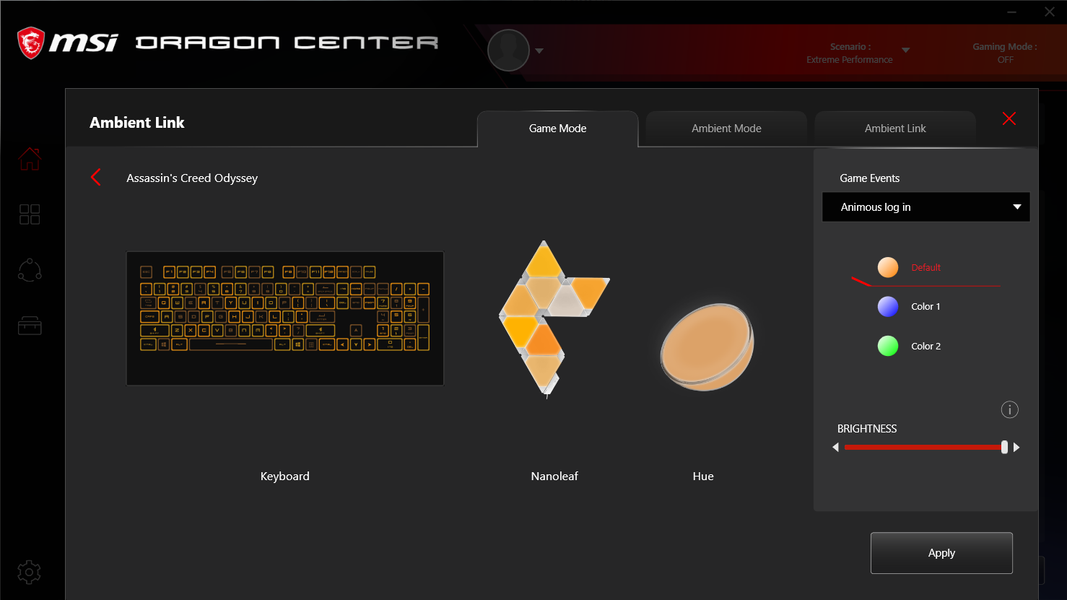Open the Home sidebar icon
1067x600 pixels.
coord(29,159)
